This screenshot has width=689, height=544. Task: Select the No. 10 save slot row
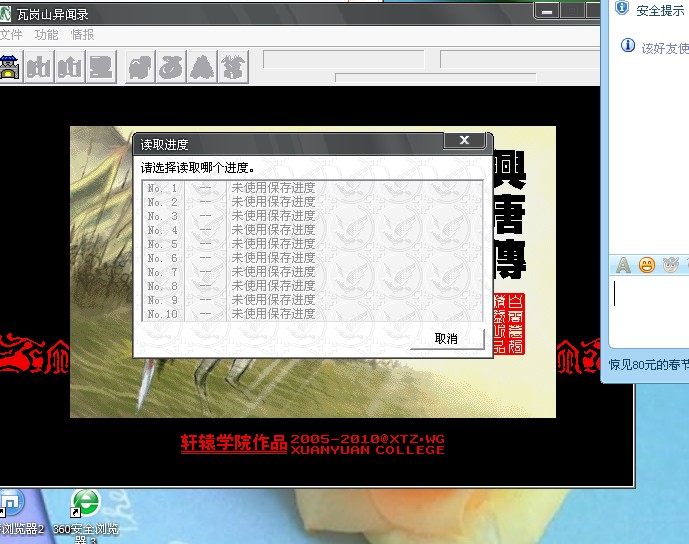click(312, 314)
